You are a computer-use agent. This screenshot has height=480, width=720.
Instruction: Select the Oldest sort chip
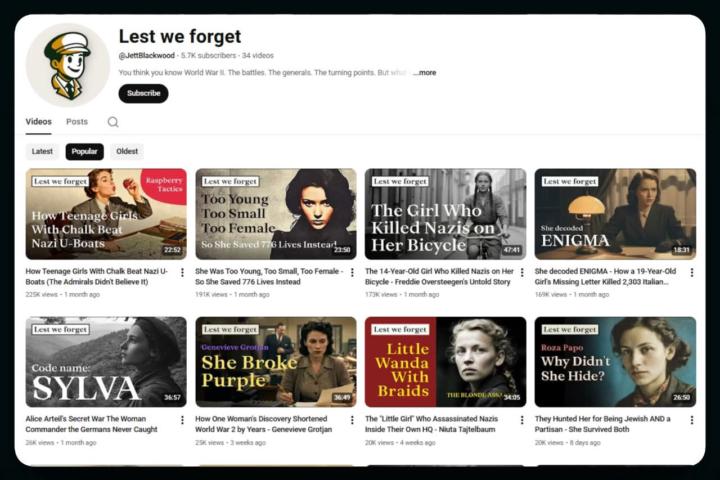coord(127,152)
